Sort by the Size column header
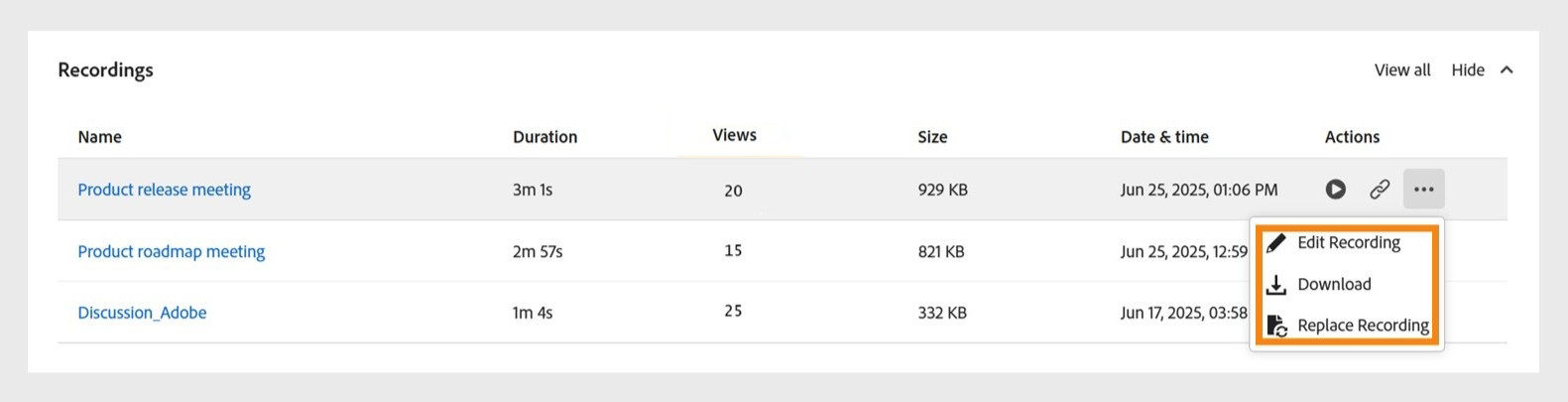 tap(932, 137)
